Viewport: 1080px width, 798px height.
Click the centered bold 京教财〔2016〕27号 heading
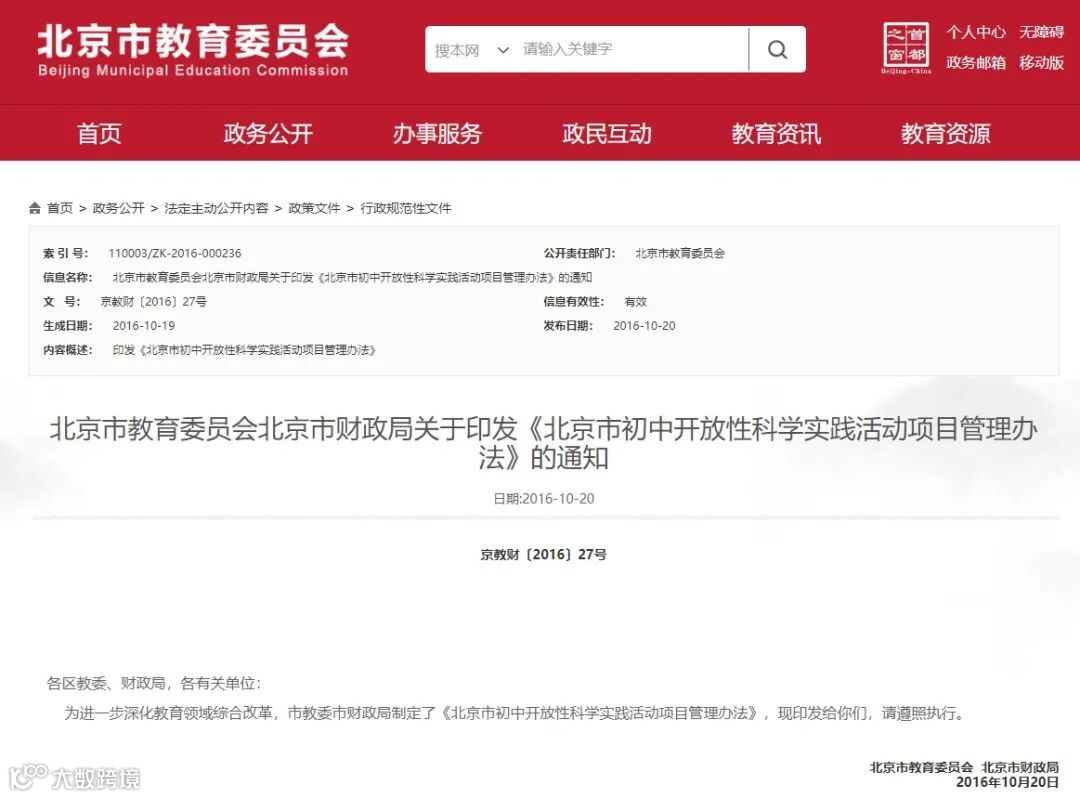tap(543, 554)
